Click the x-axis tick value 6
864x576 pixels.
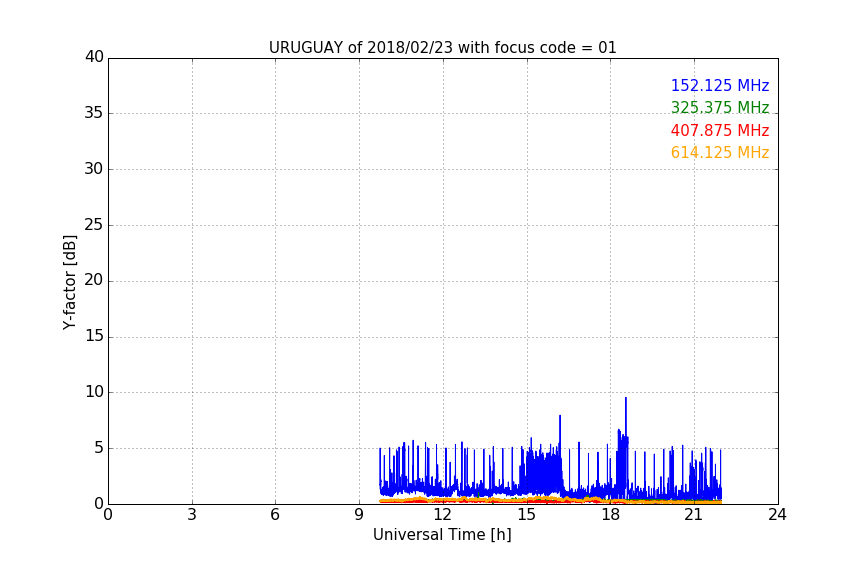275,515
